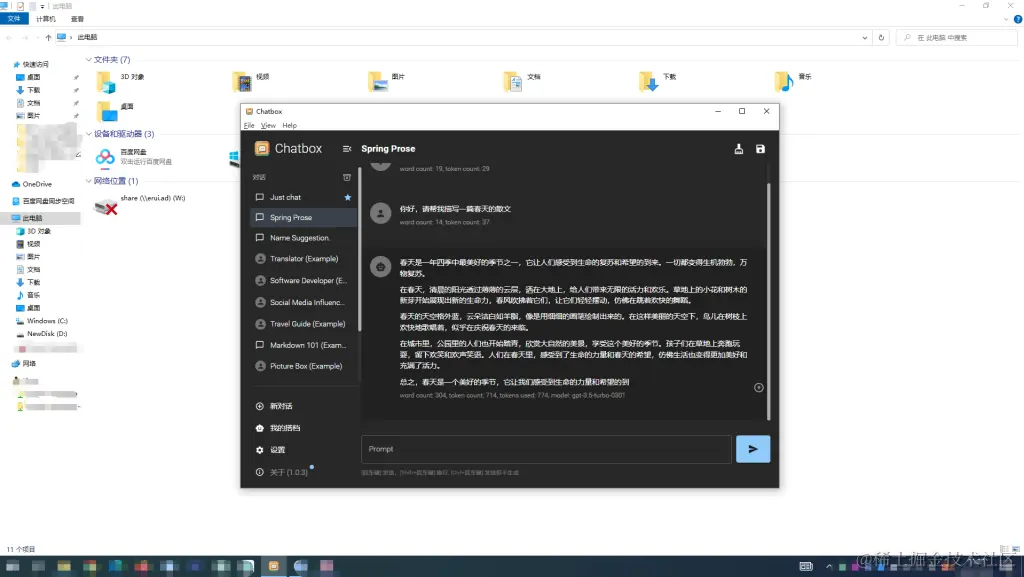The image size is (1024, 577).
Task: Select the disconnected share network drive
Action: tap(106, 206)
